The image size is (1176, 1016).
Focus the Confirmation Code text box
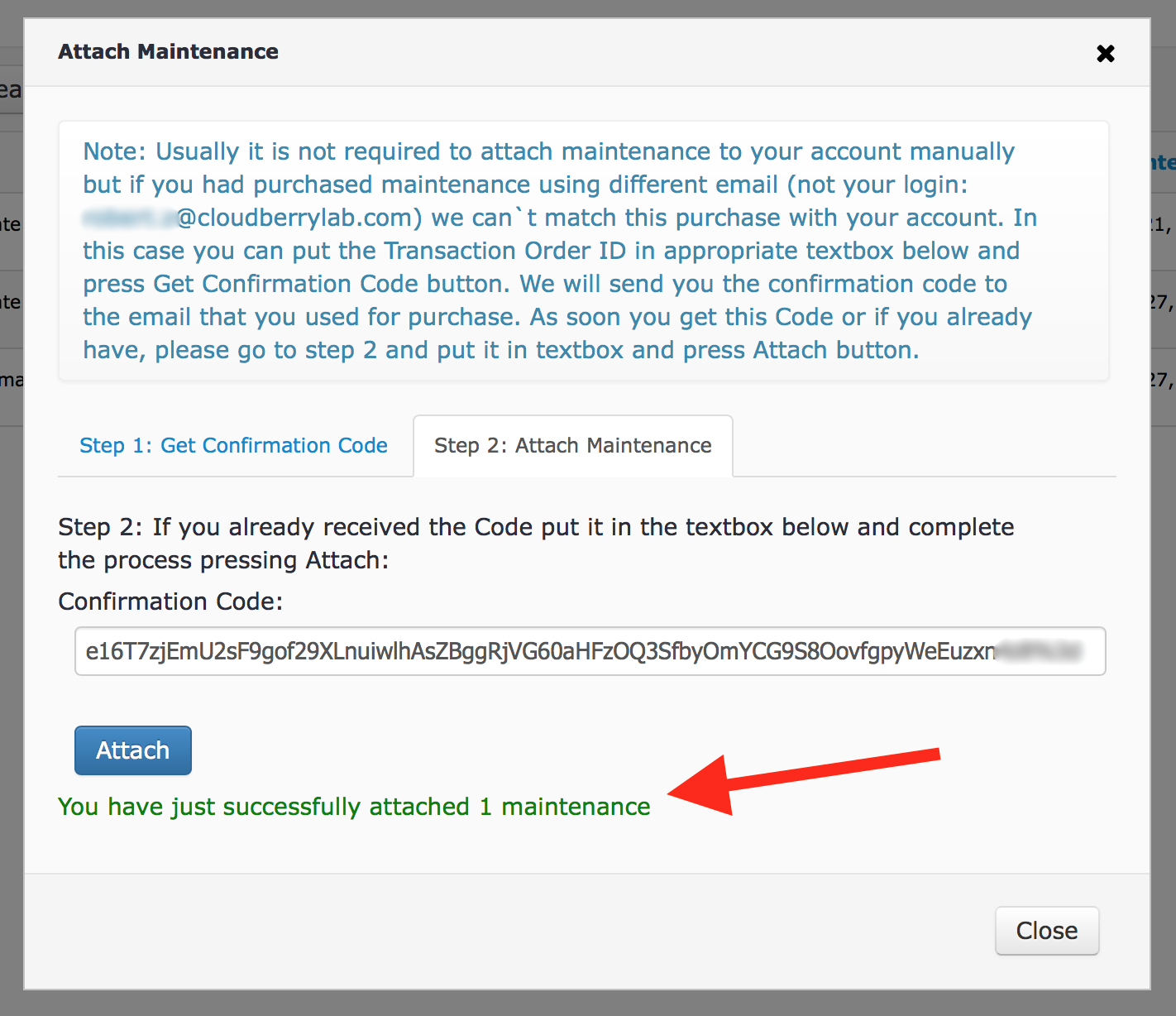(590, 651)
